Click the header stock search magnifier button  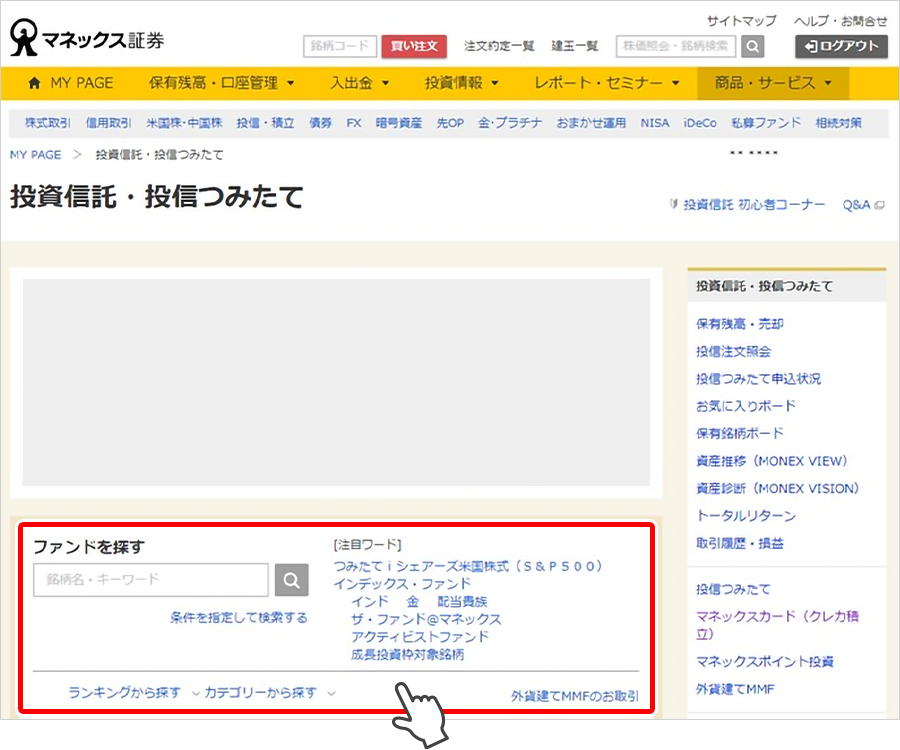pyautogui.click(x=752, y=46)
